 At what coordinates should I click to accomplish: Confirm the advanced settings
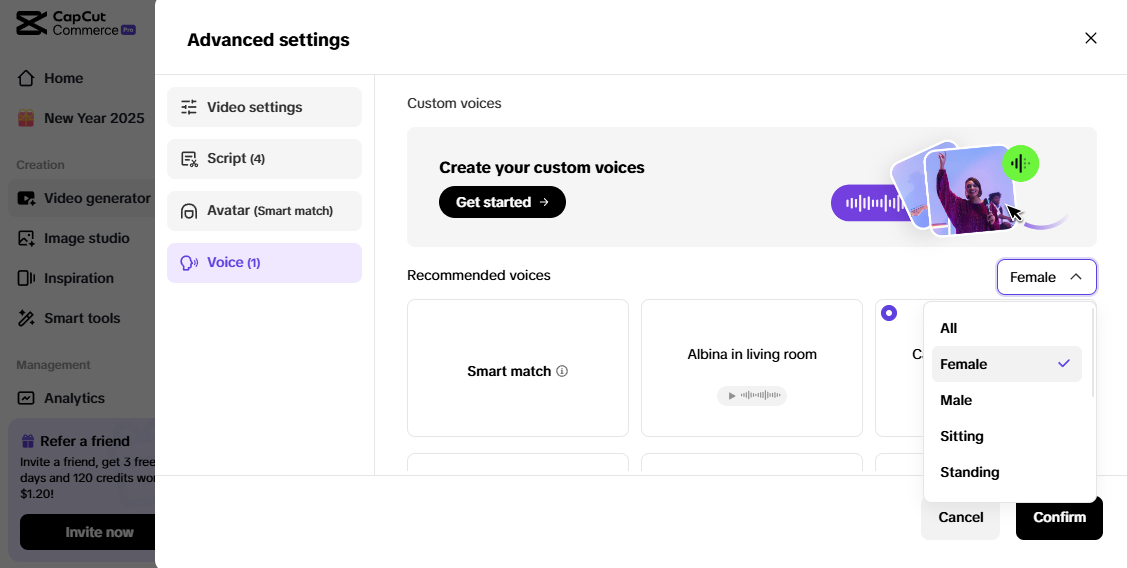pos(1059,517)
